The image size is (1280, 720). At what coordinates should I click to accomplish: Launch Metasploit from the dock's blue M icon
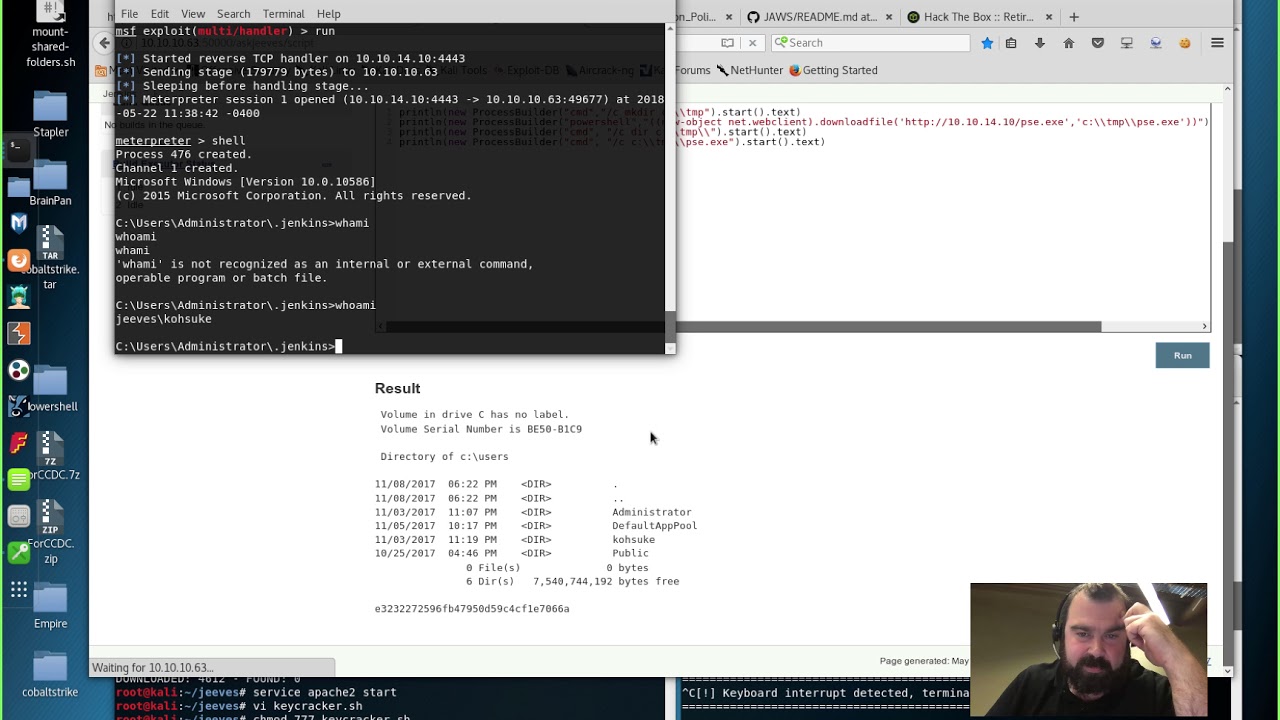pos(18,223)
